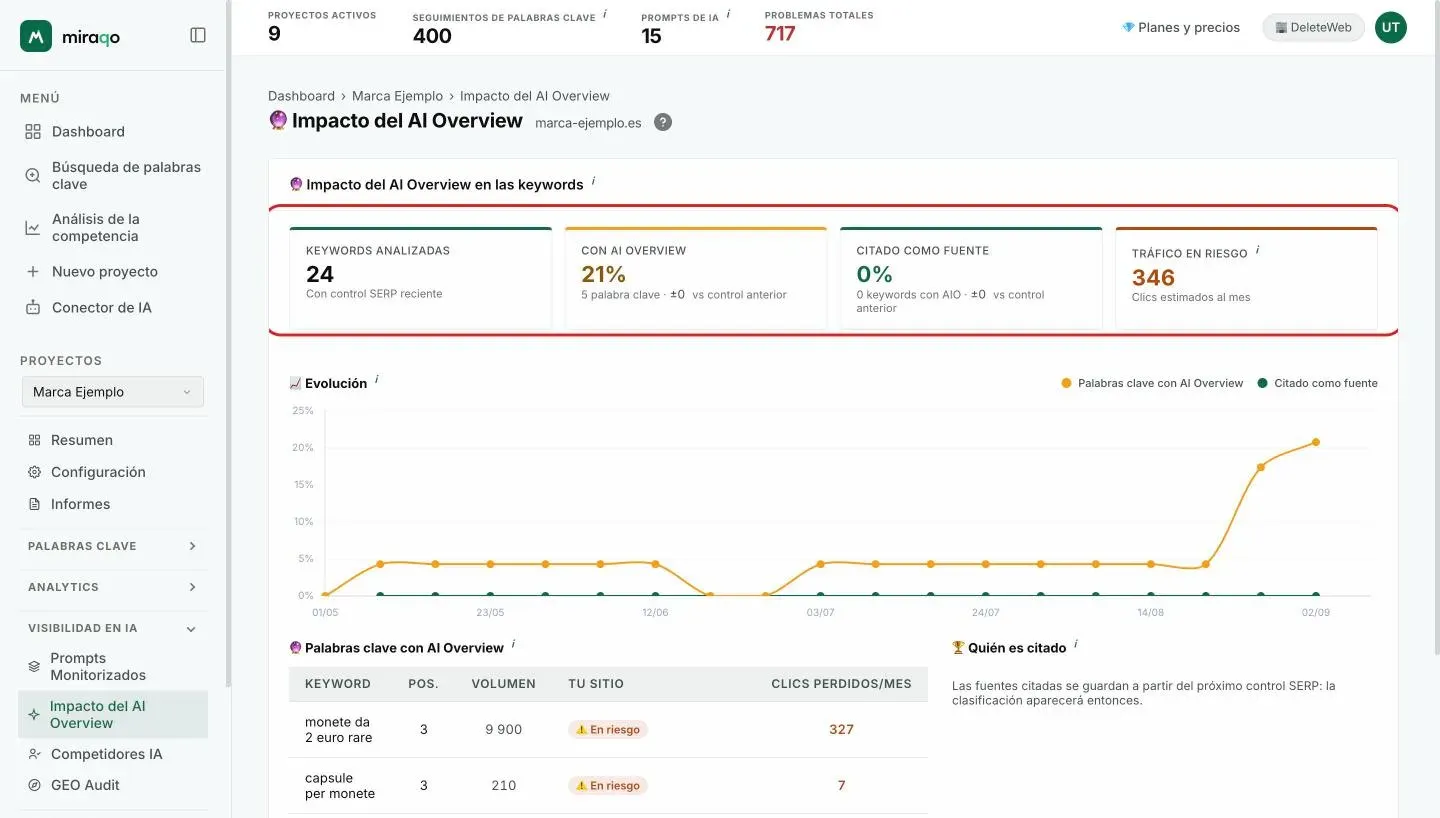Click the compass icon for GEO Audit

coord(35,785)
